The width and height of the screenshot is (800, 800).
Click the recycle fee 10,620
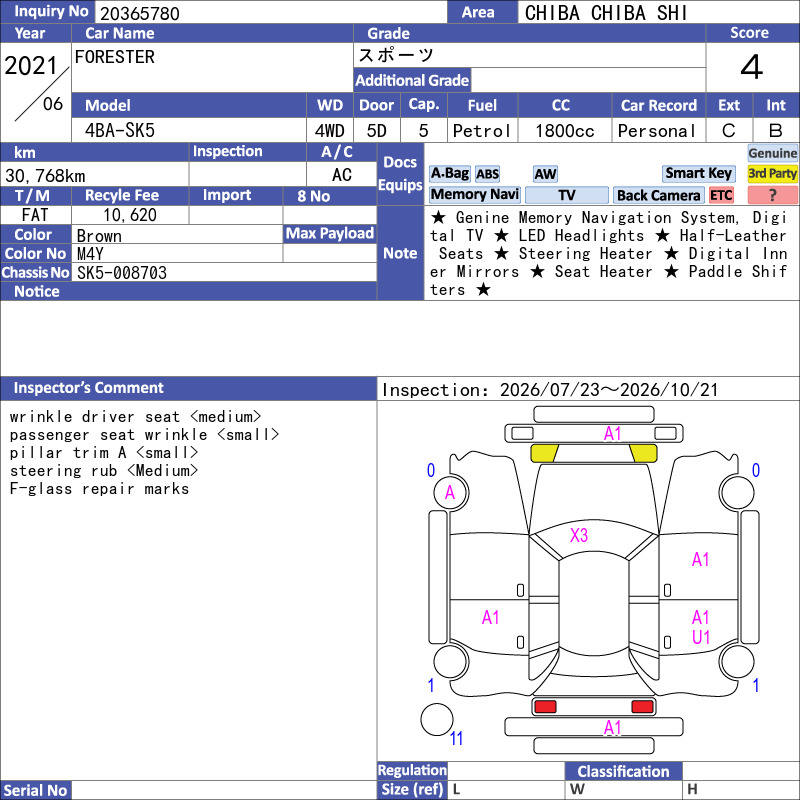point(130,215)
